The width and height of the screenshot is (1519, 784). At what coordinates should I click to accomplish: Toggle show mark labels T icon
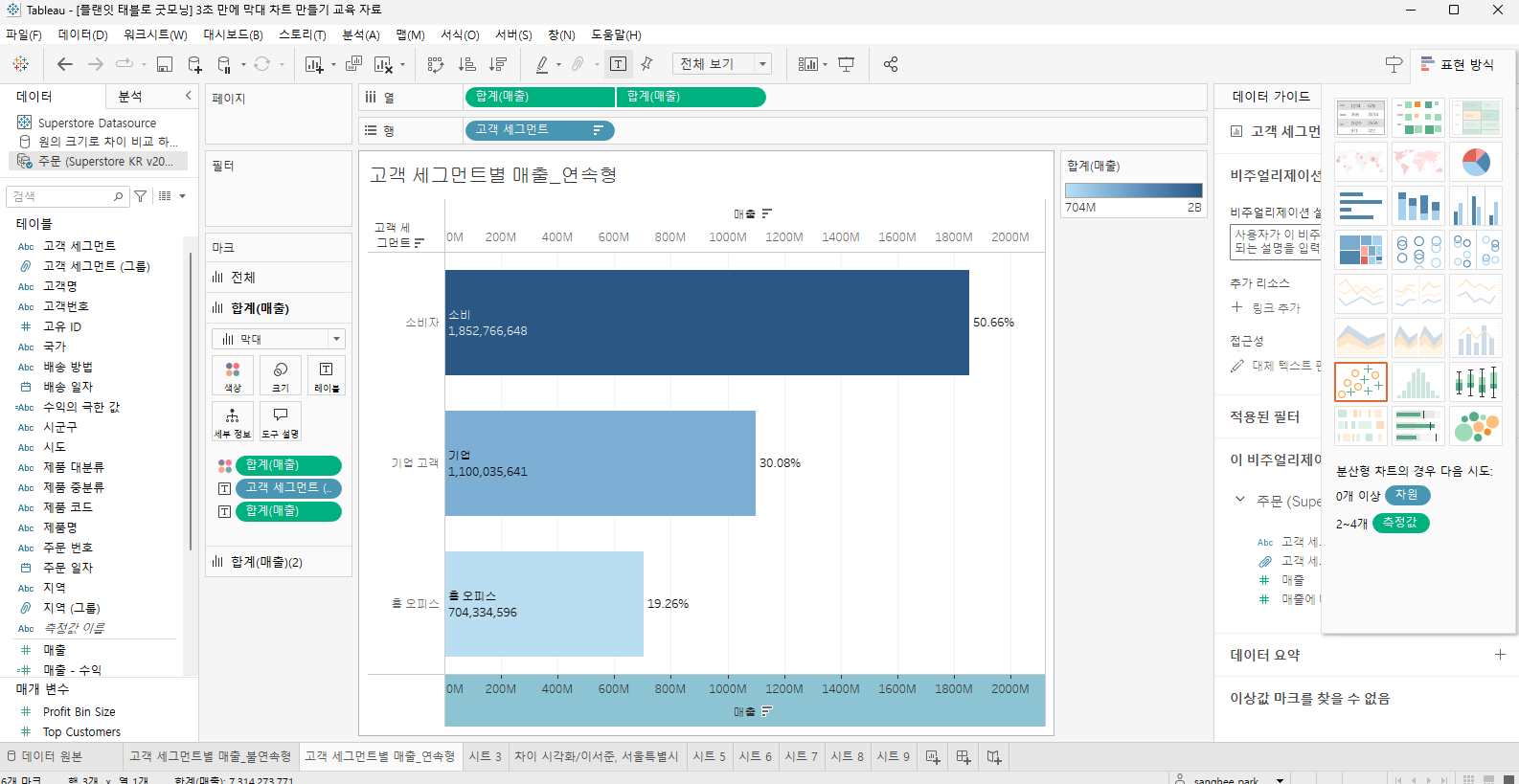619,64
